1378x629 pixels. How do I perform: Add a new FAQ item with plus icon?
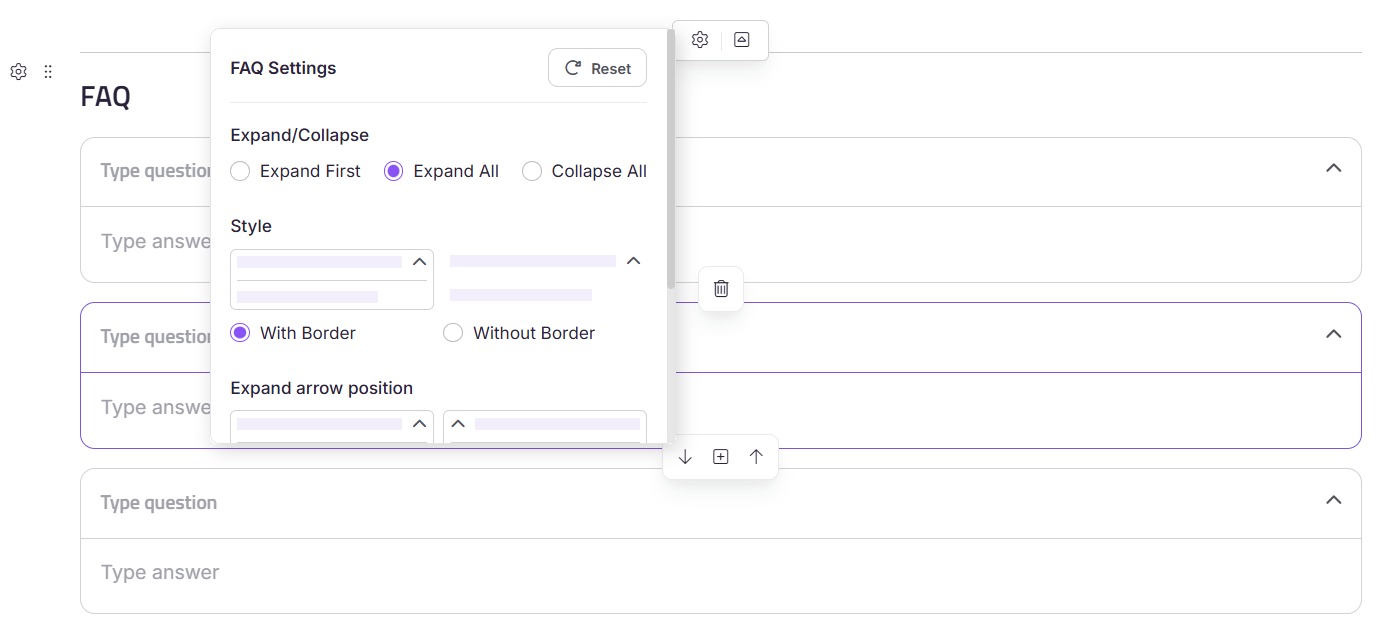click(721, 457)
